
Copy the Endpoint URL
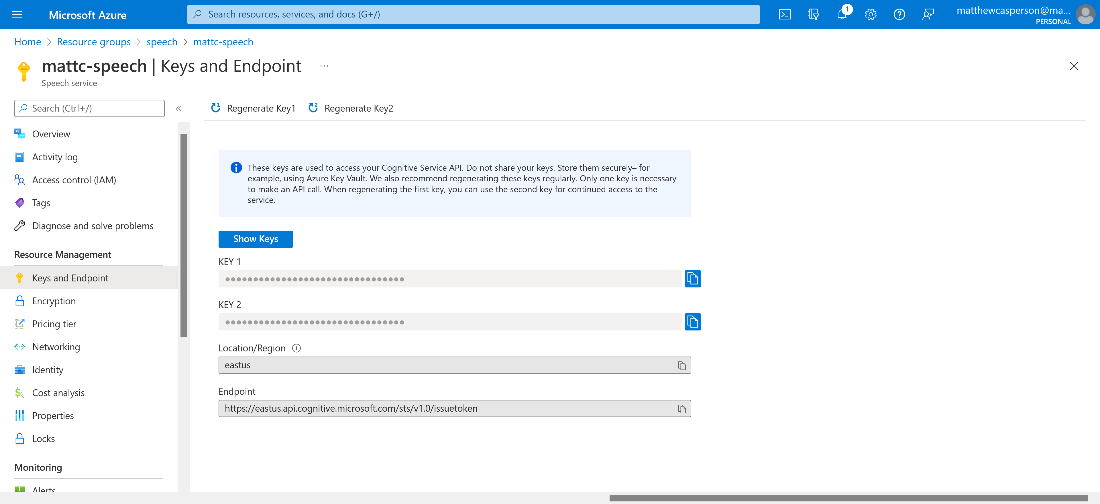pyautogui.click(x=681, y=409)
